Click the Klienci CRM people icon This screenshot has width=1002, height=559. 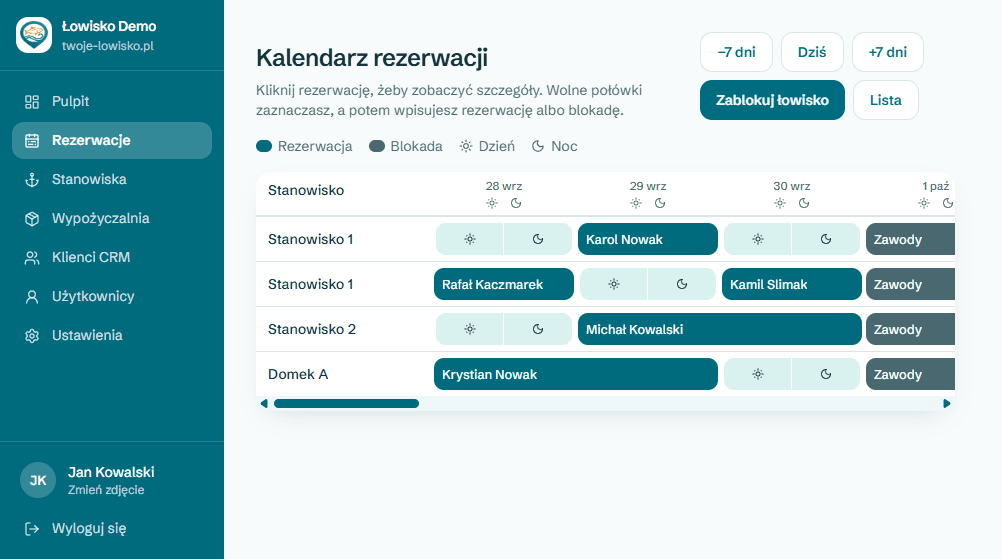(32, 257)
